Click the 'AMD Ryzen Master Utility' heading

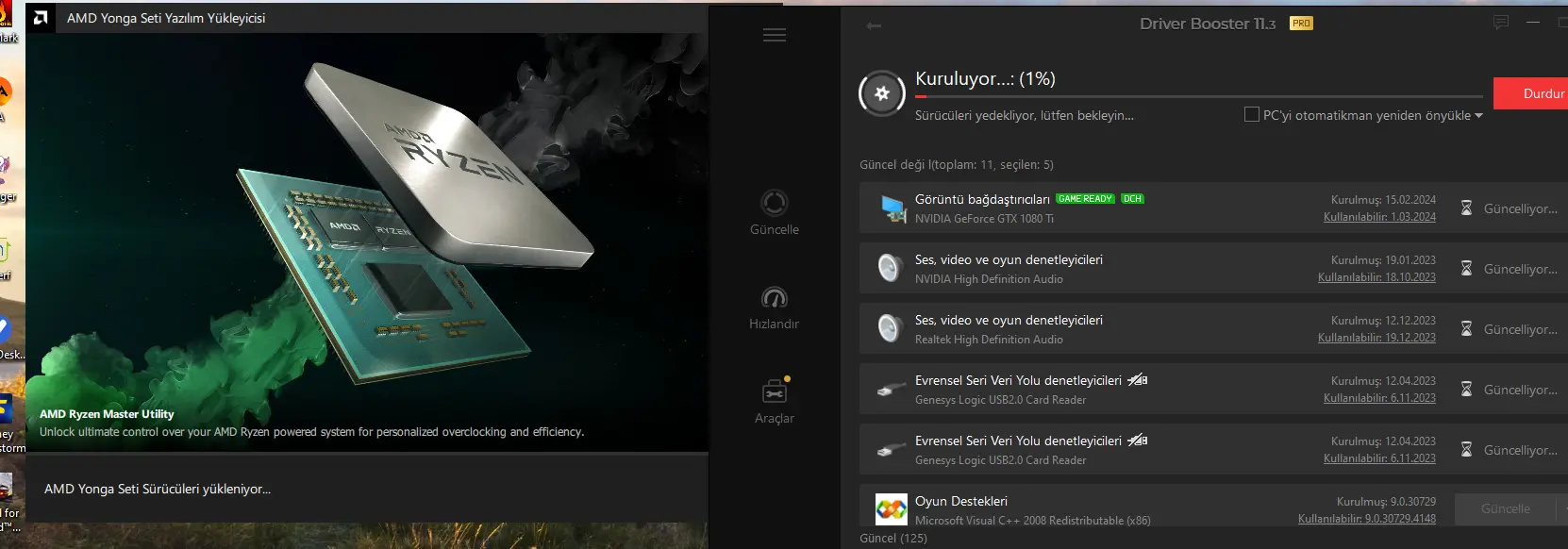107,413
